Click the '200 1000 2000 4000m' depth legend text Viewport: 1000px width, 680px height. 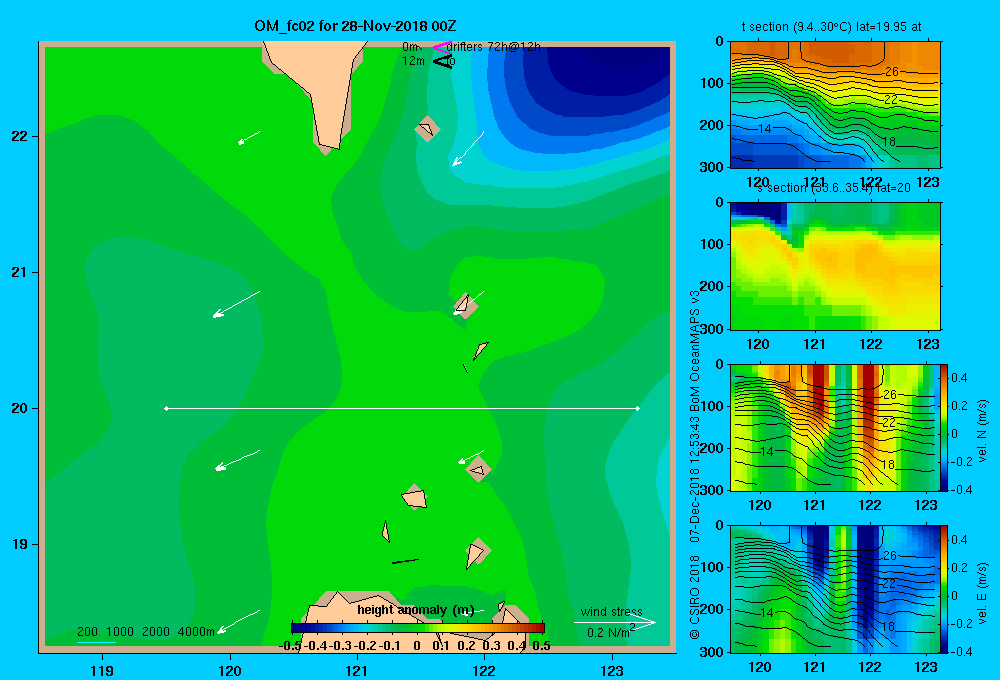tap(146, 632)
